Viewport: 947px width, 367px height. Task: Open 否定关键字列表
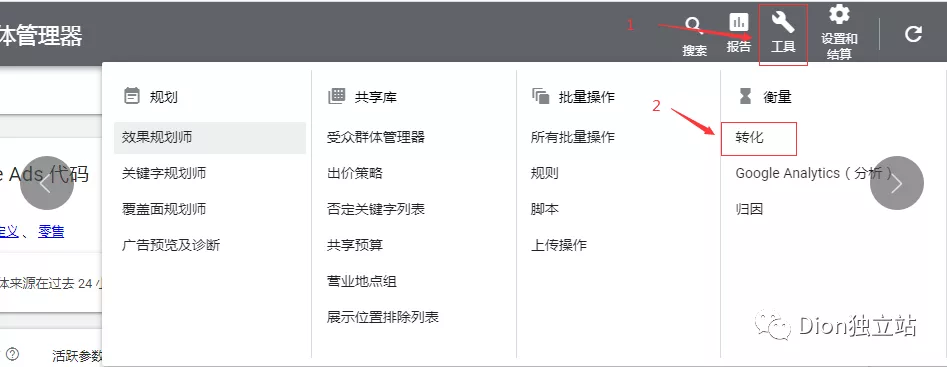point(376,209)
